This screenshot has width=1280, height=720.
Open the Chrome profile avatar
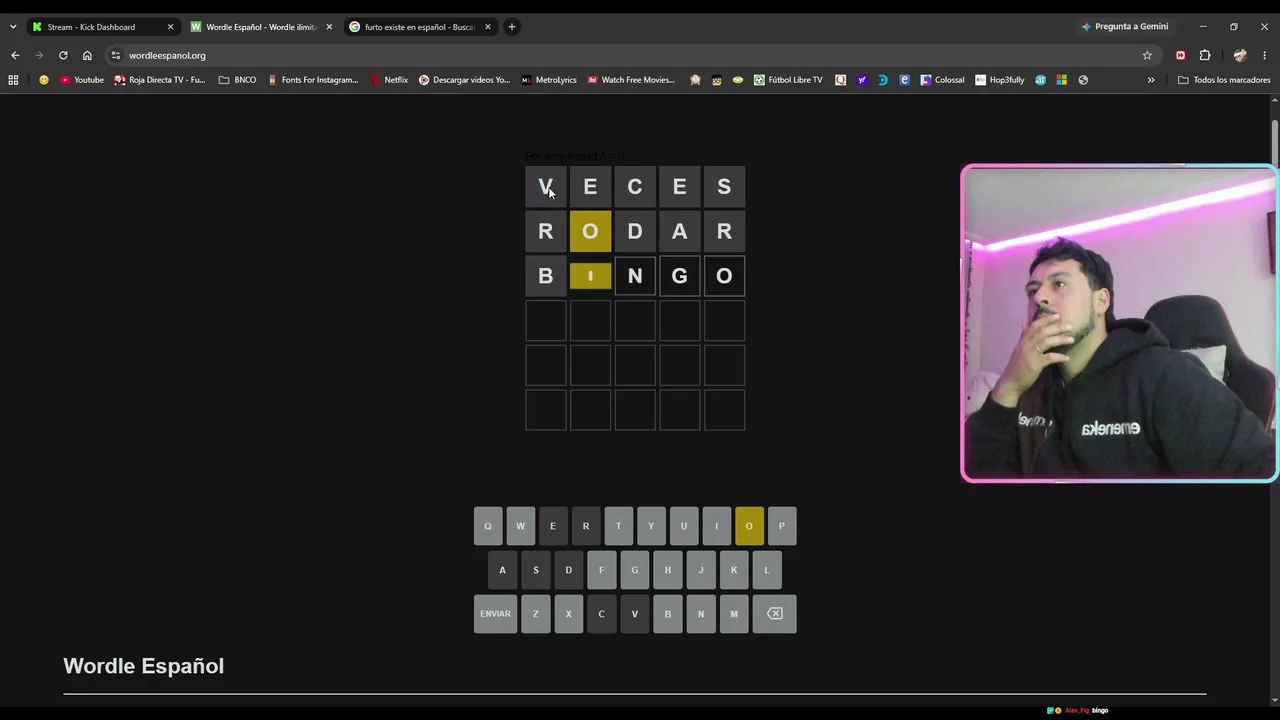coord(1240,55)
